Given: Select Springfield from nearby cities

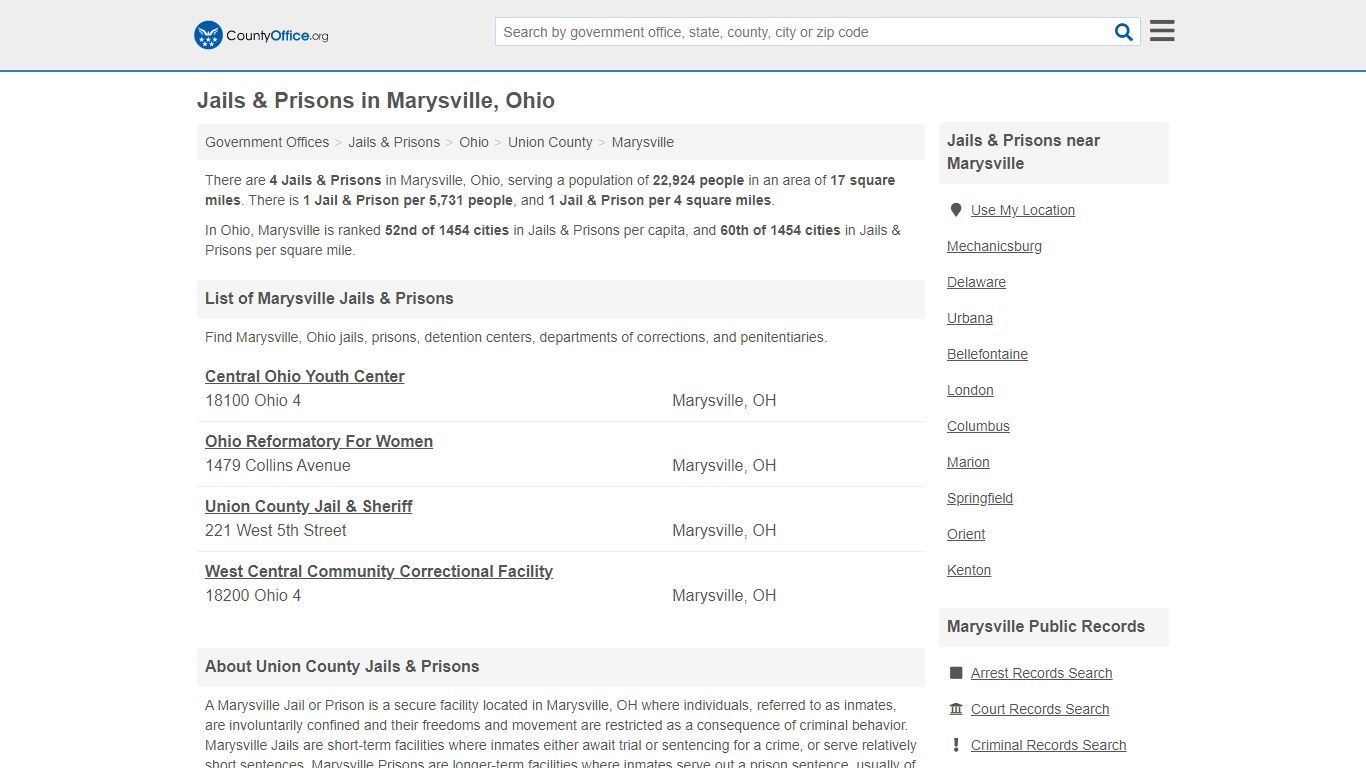Looking at the screenshot, I should [980, 498].
